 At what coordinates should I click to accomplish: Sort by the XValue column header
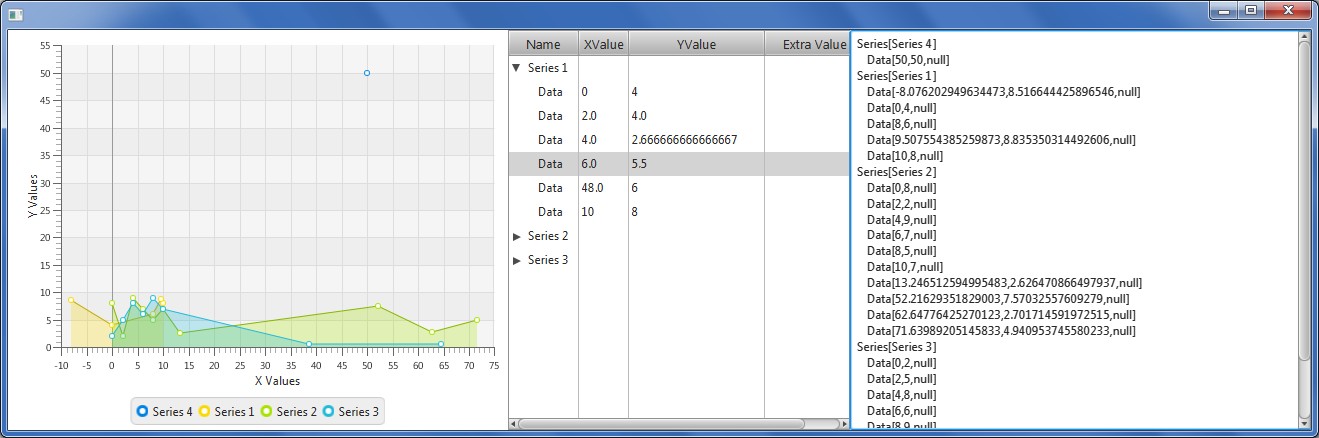603,44
